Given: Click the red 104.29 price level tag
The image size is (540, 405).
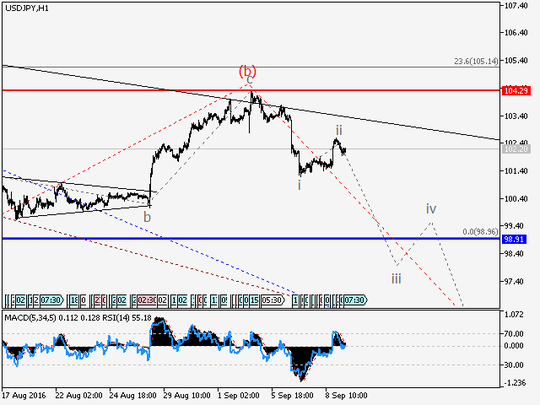Looking at the screenshot, I should click(516, 91).
